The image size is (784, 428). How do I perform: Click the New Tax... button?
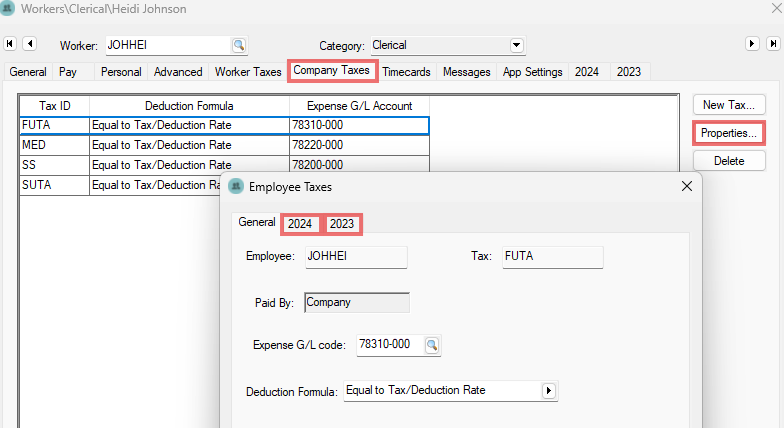point(729,105)
